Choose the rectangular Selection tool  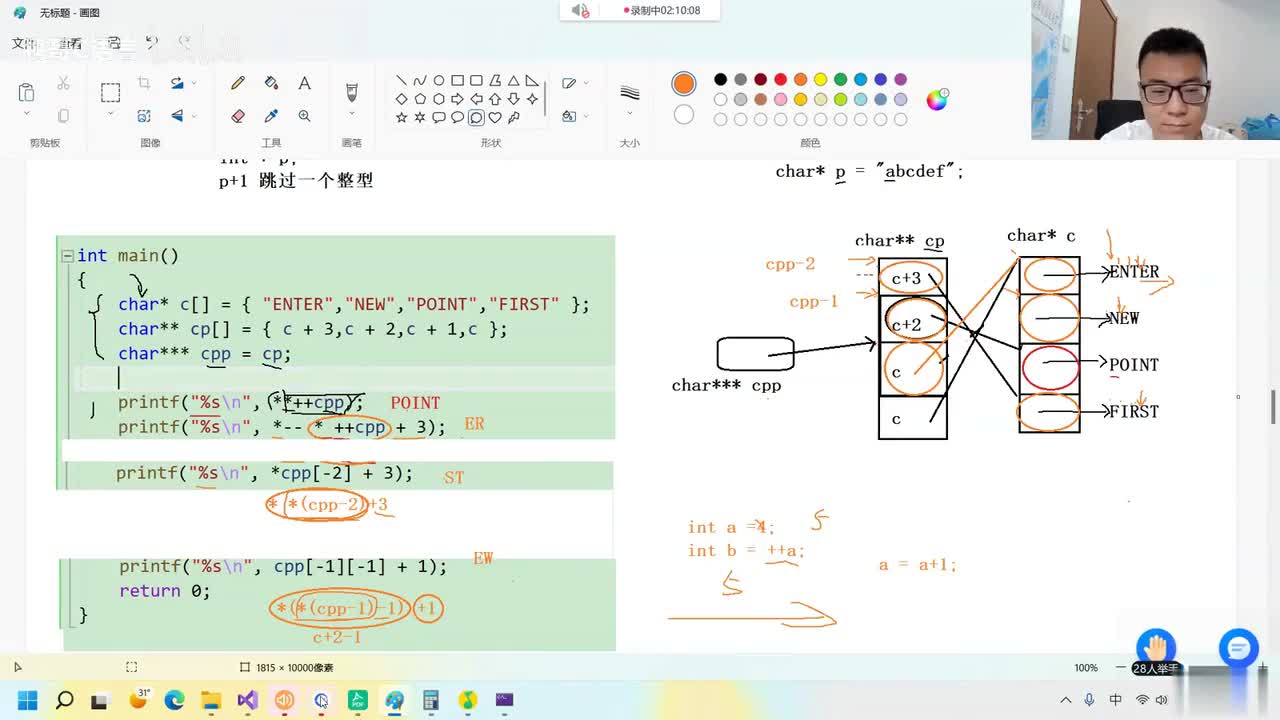pos(110,92)
